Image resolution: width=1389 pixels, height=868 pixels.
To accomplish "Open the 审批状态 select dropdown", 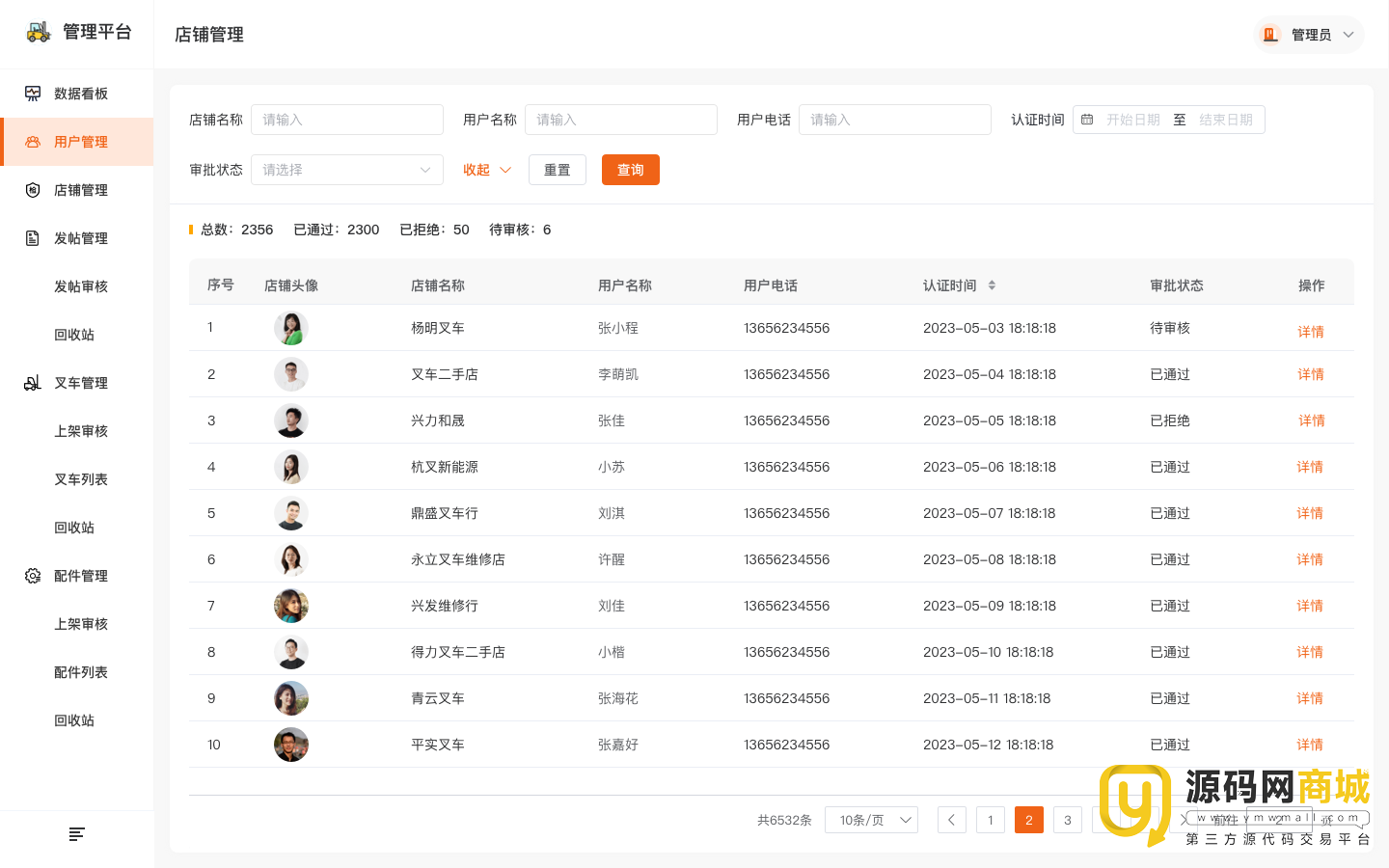I will coord(346,170).
